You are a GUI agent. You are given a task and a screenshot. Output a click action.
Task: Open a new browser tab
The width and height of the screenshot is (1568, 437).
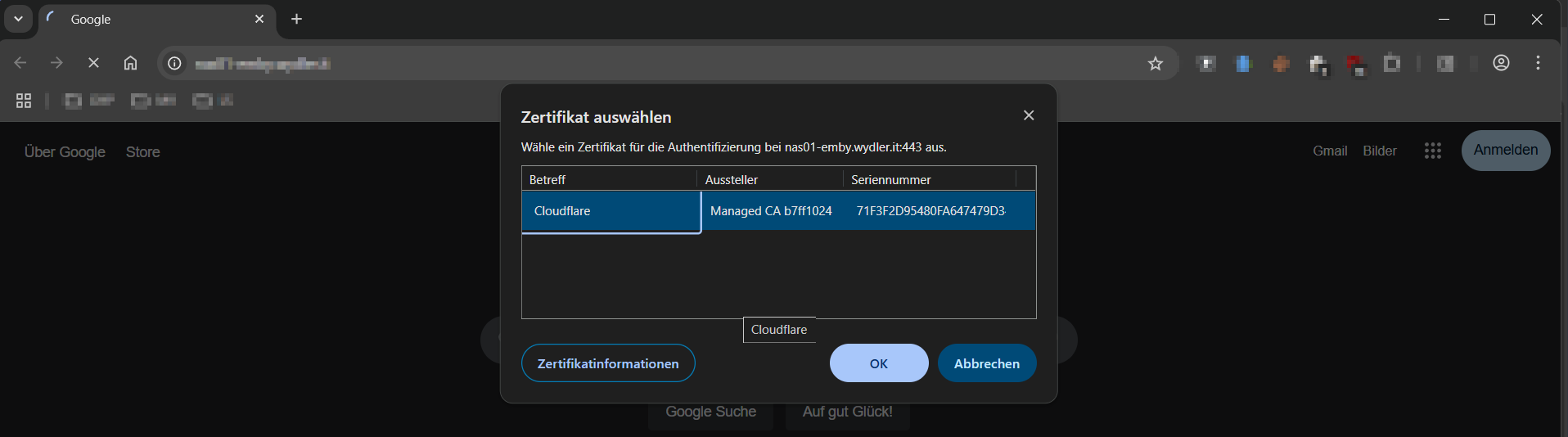[x=296, y=19]
